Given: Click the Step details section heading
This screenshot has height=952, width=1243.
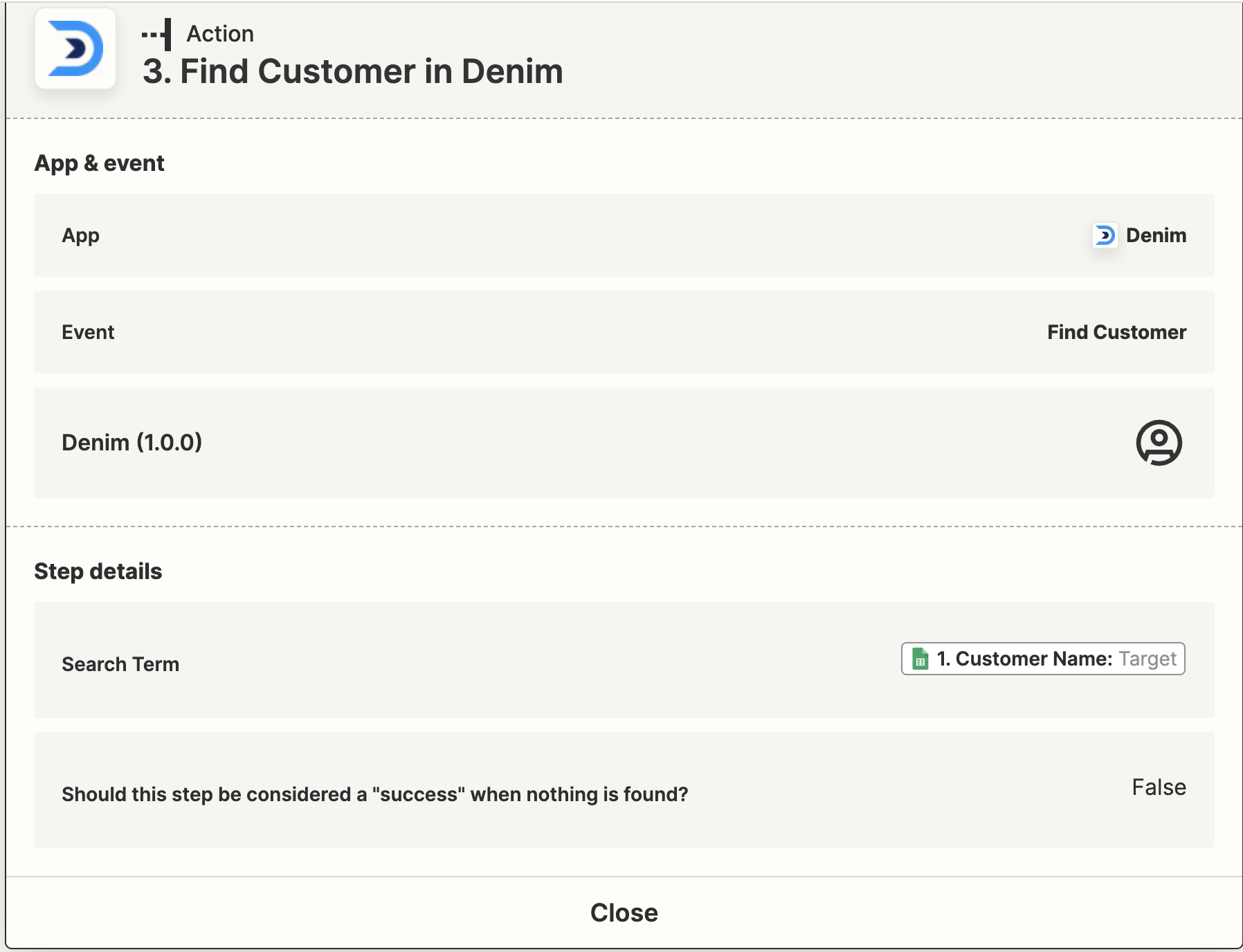Looking at the screenshot, I should click(x=98, y=571).
